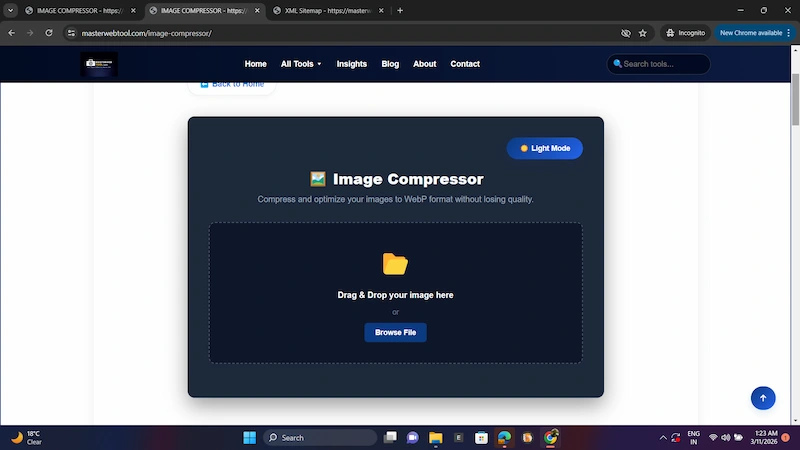
Task: Click the page vertical scrollbar thumb
Action: [x=795, y=99]
